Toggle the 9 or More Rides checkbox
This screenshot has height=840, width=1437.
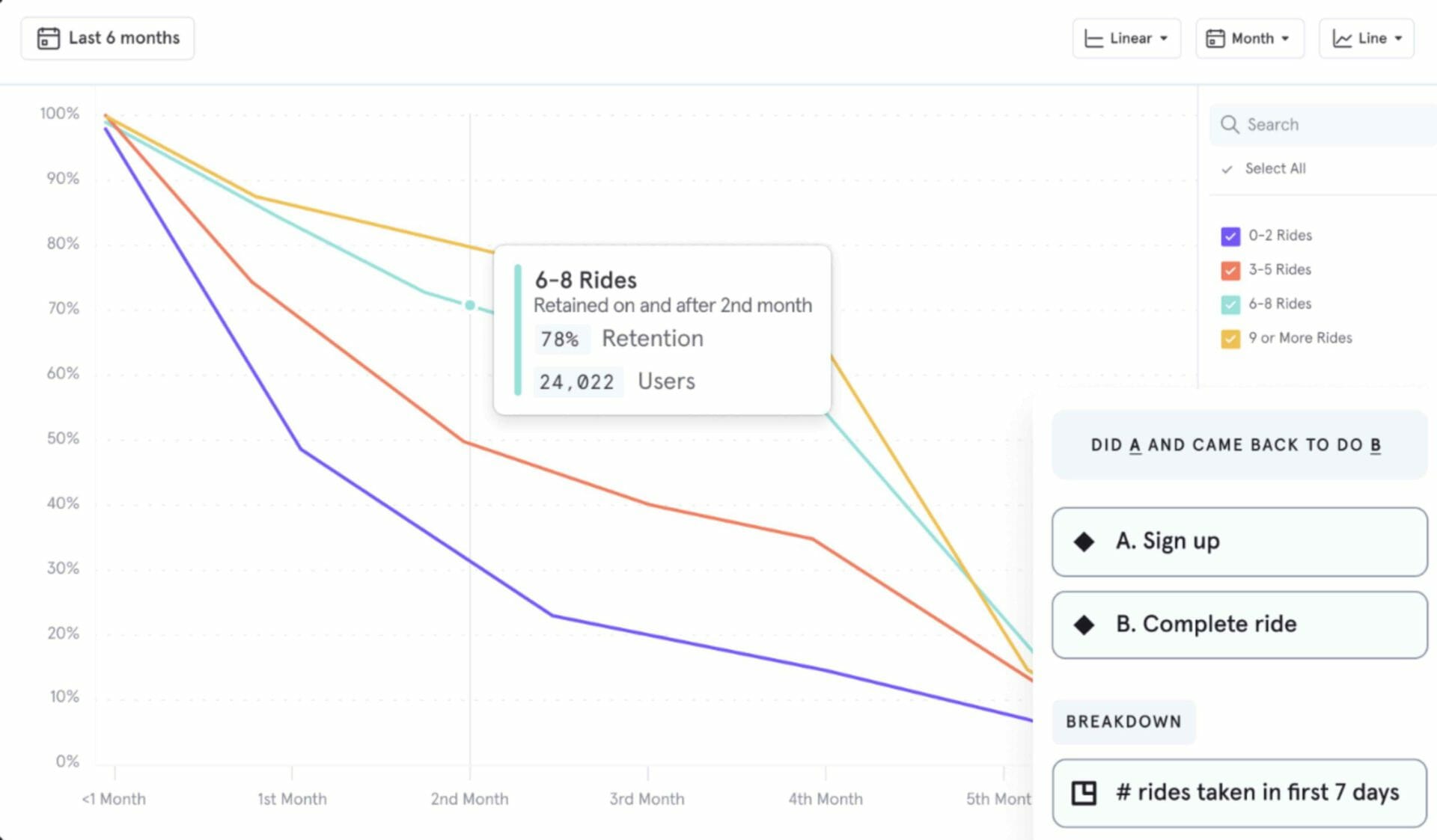point(1230,339)
